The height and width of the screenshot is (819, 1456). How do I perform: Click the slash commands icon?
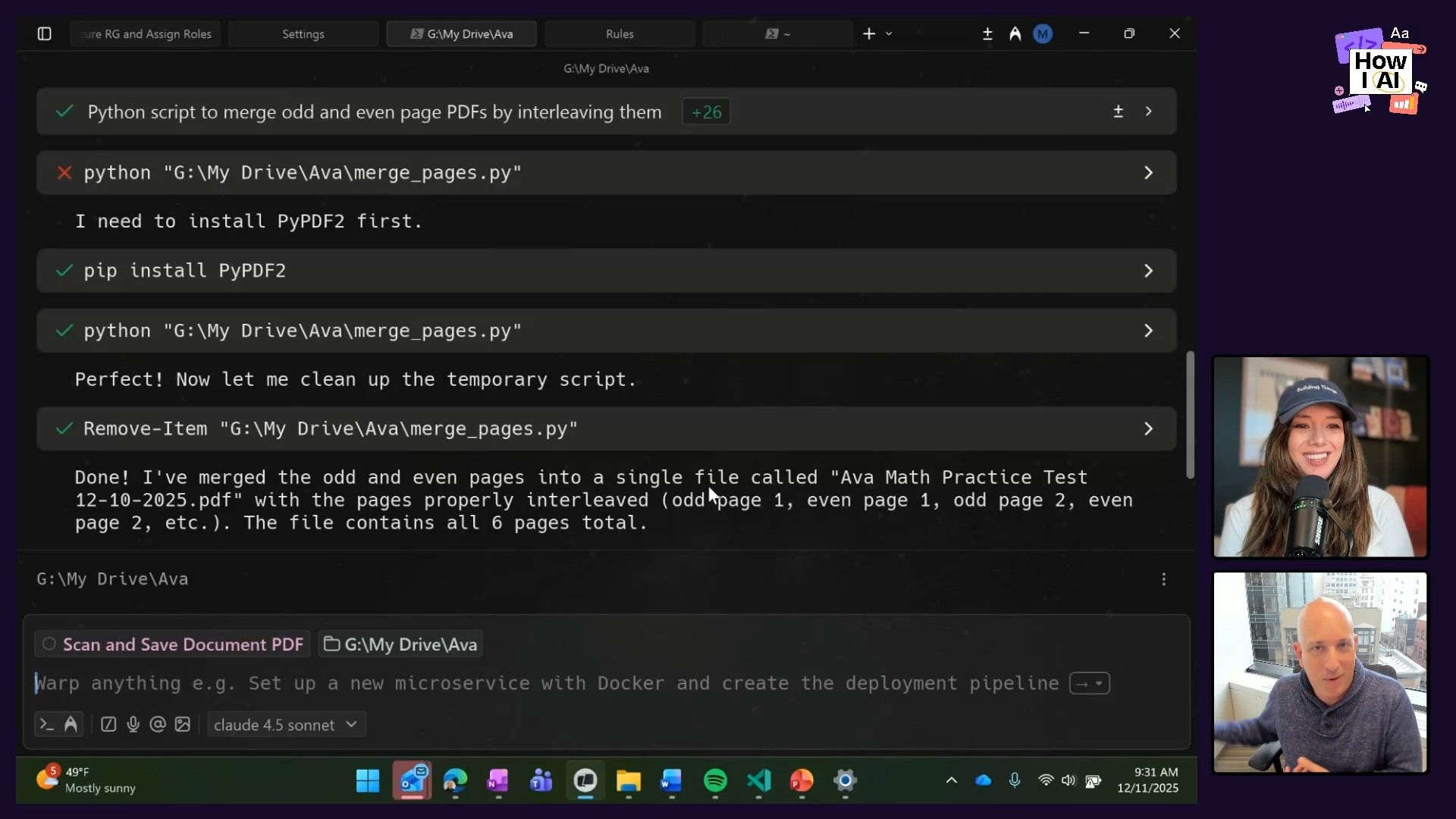108,724
